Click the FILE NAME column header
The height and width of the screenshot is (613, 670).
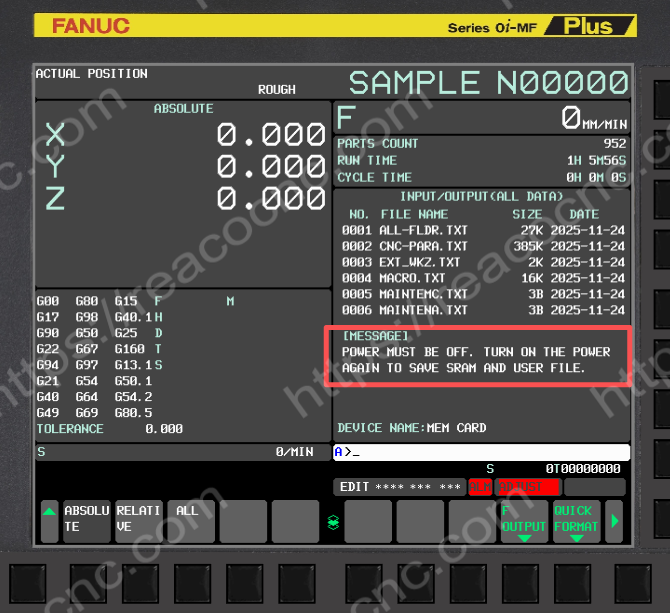tap(414, 214)
